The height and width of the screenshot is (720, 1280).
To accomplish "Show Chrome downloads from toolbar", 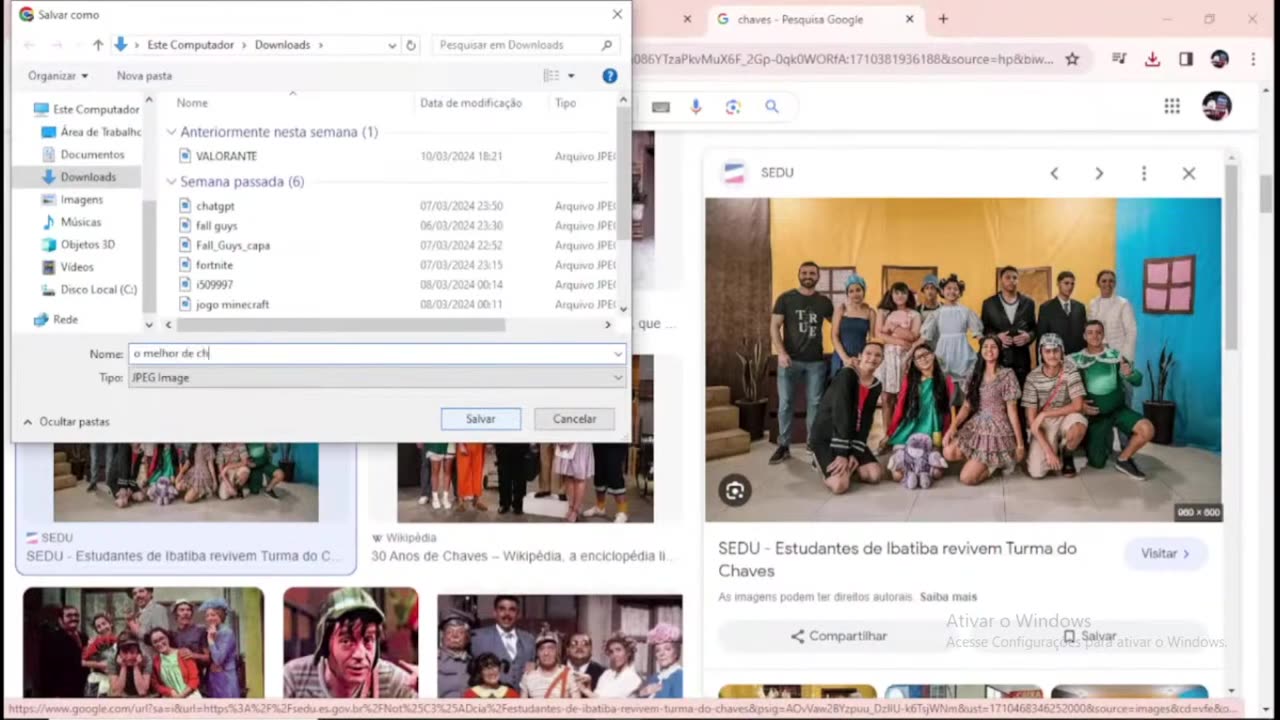I will 1153,59.
